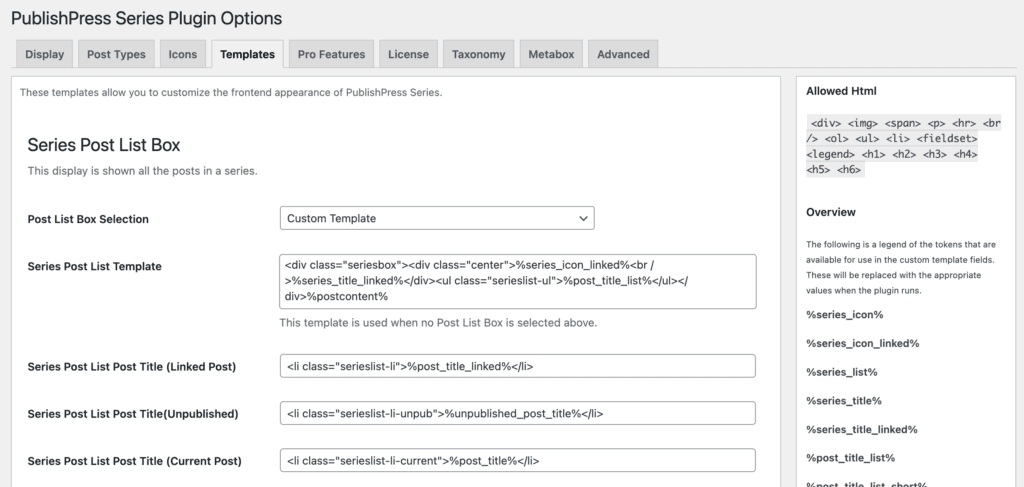Click the PublishPress Series Plugin Options title
1024x487 pixels.
[146, 18]
